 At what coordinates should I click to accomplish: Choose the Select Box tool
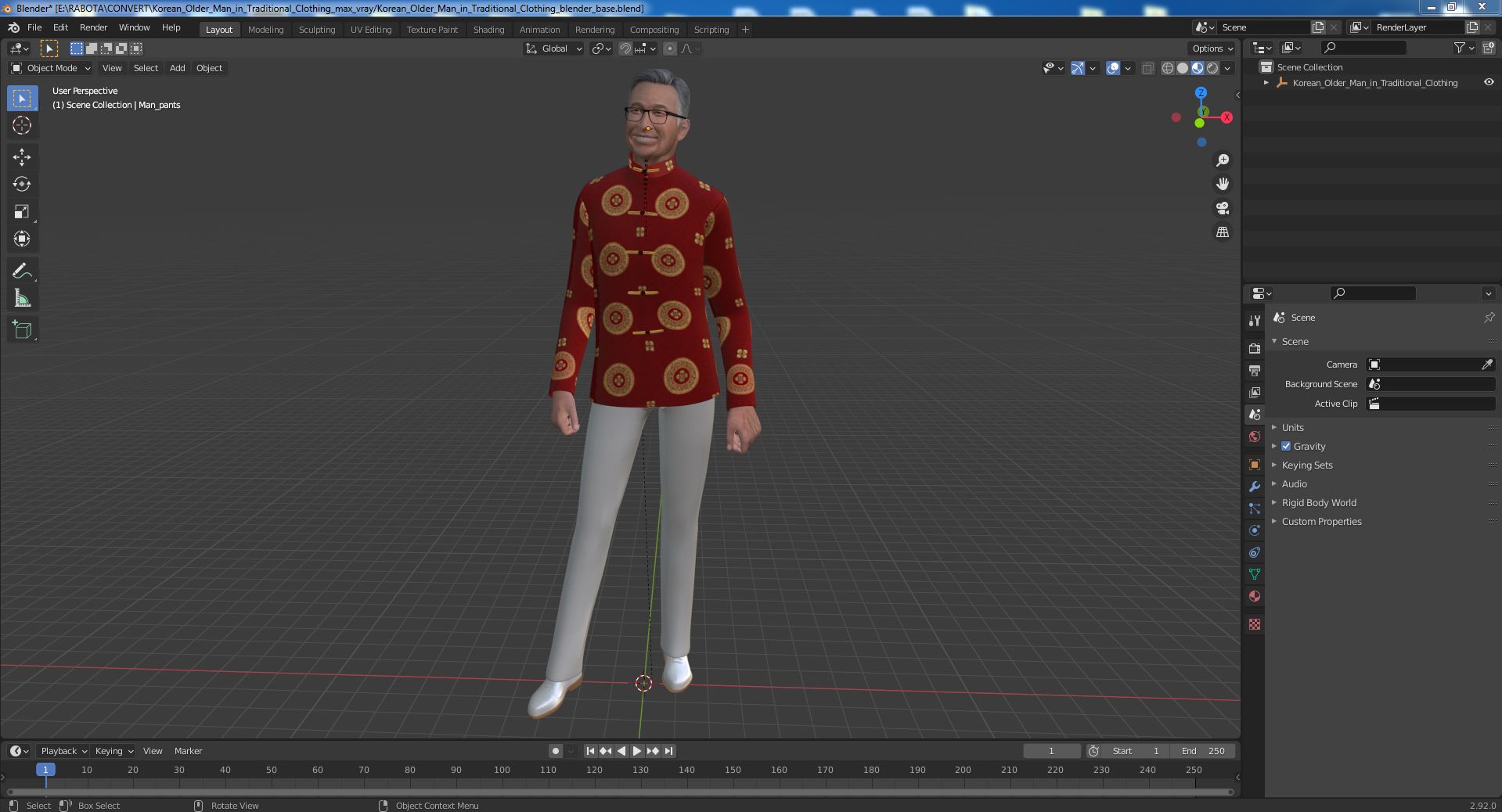(x=22, y=98)
